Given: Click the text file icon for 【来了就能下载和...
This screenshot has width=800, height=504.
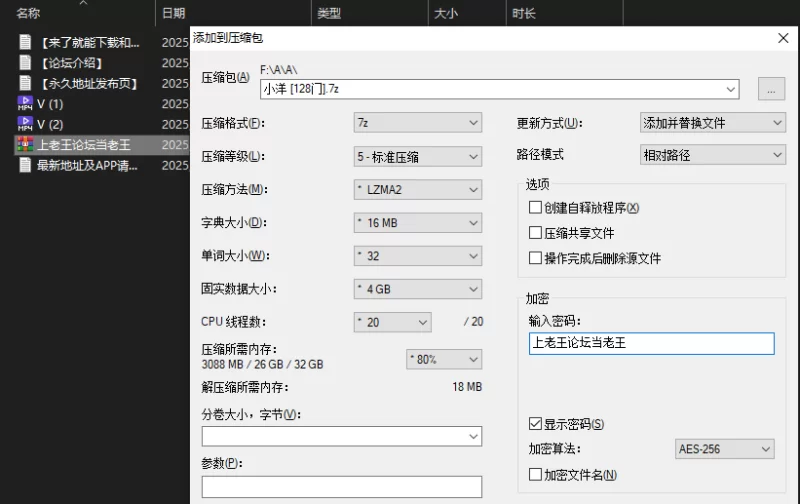Looking at the screenshot, I should coord(25,42).
